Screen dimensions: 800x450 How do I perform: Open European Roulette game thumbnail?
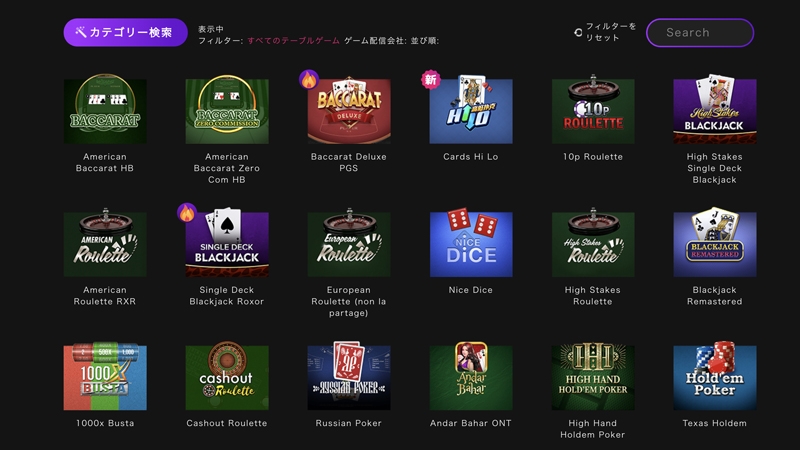coord(349,243)
